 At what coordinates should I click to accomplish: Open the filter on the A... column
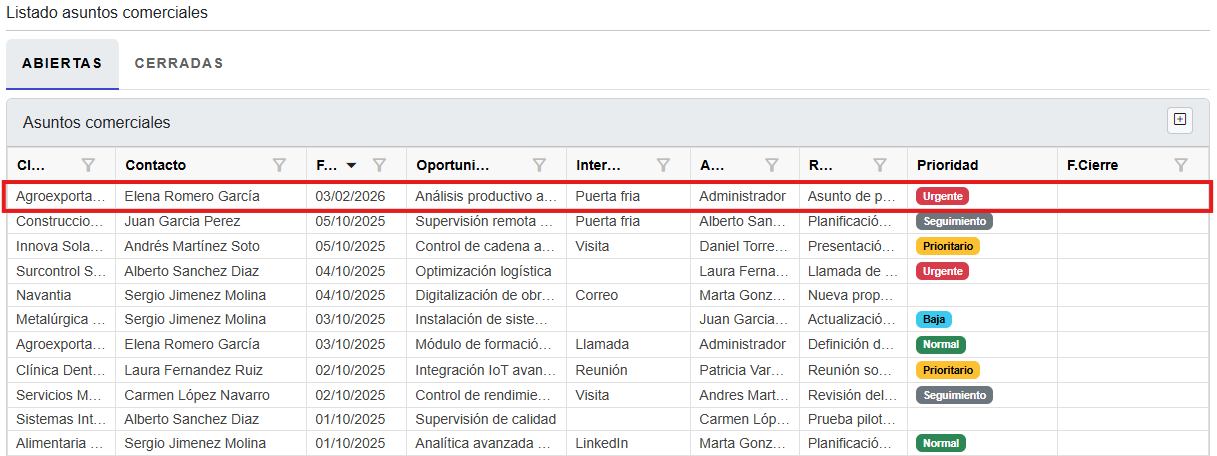point(772,165)
